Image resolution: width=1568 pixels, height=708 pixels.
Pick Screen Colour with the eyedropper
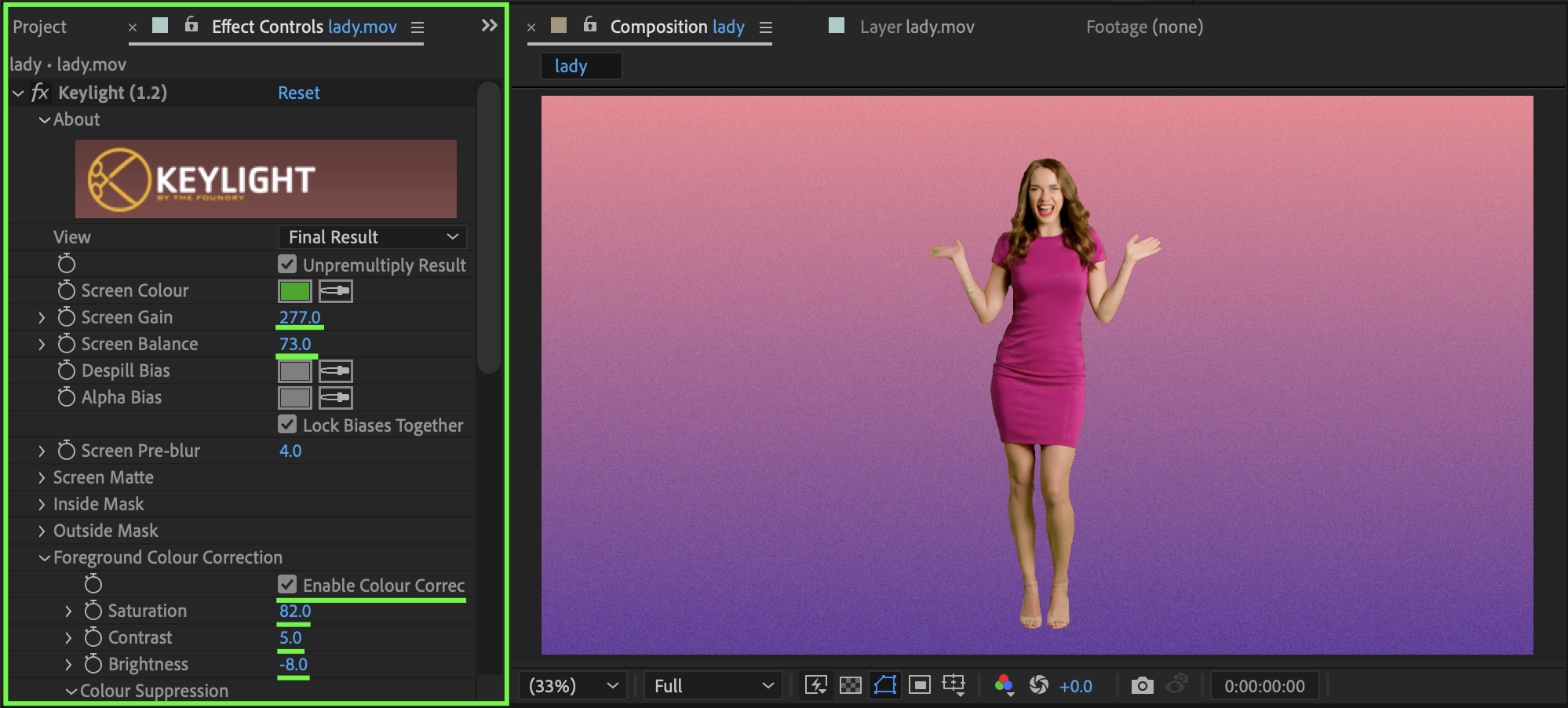(335, 291)
